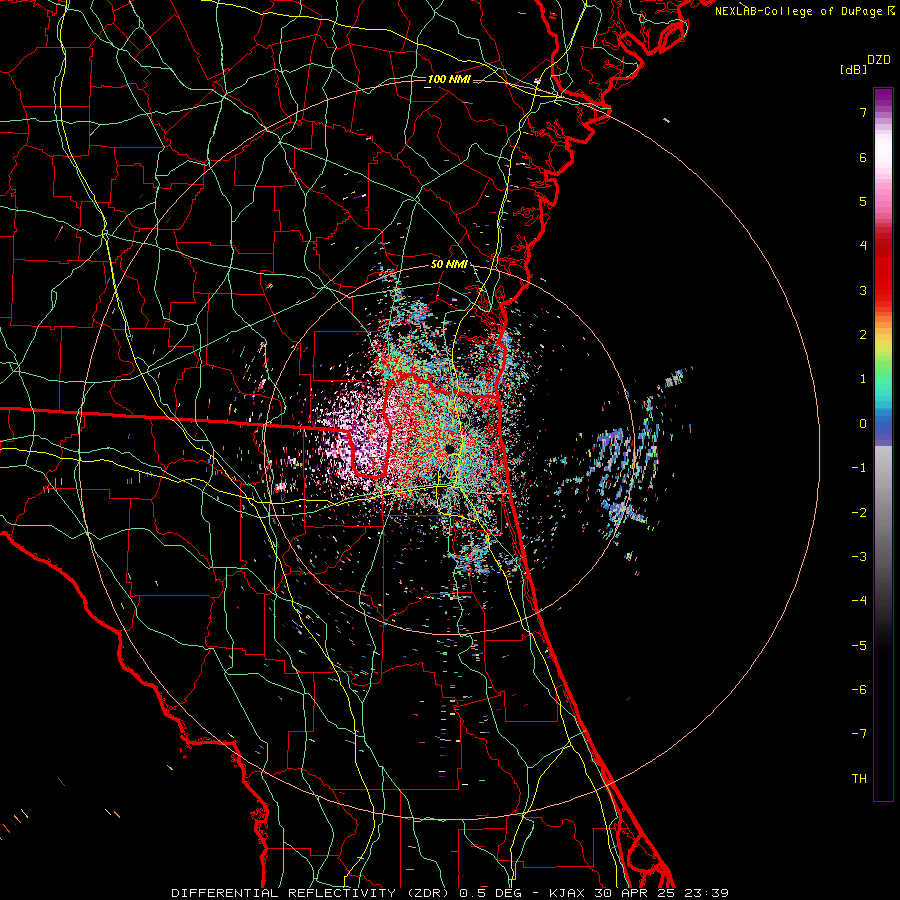Click the -2 value on the scale
The height and width of the screenshot is (900, 900).
(x=859, y=512)
